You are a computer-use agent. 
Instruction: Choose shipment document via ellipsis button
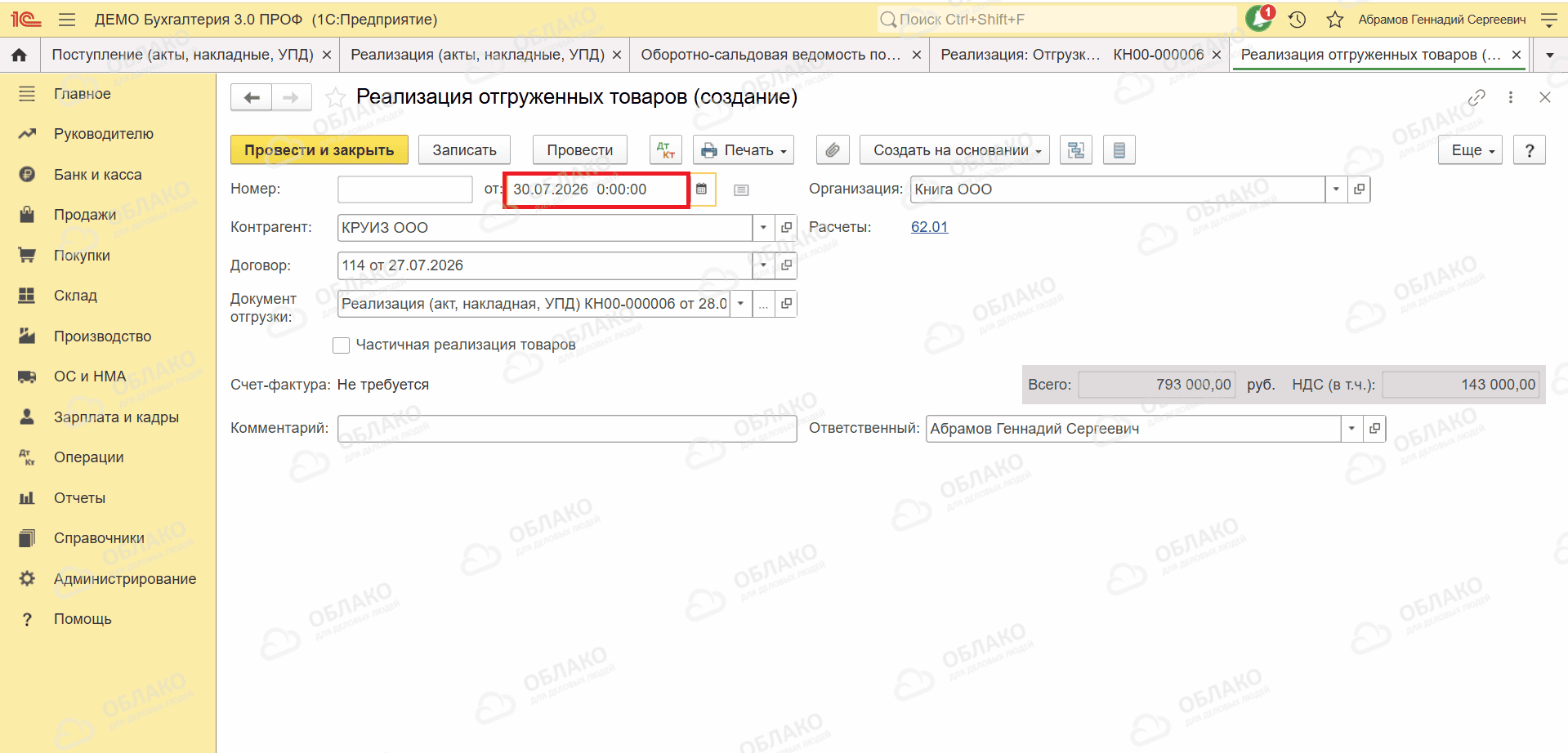(763, 304)
